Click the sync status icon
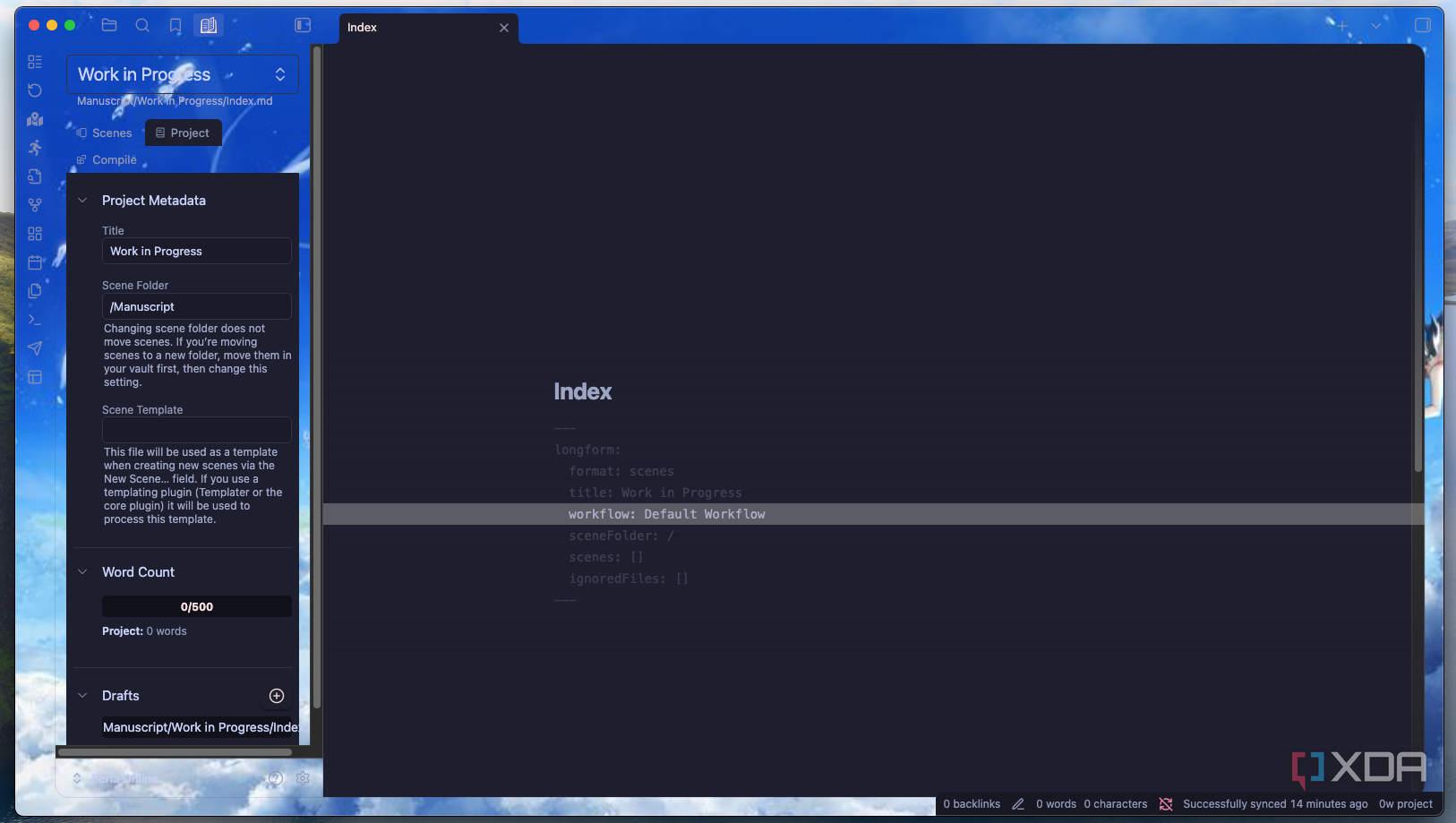The width and height of the screenshot is (1456, 823). coord(1166,804)
